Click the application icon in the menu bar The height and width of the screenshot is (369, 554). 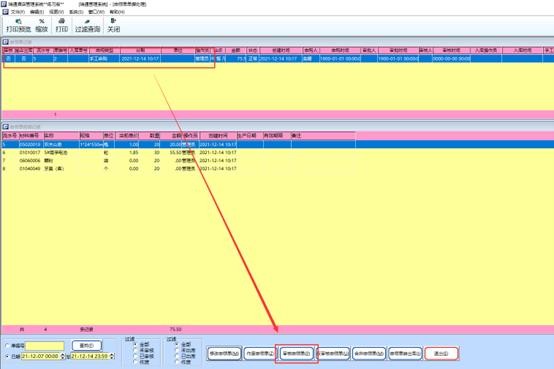pyautogui.click(x=5, y=12)
